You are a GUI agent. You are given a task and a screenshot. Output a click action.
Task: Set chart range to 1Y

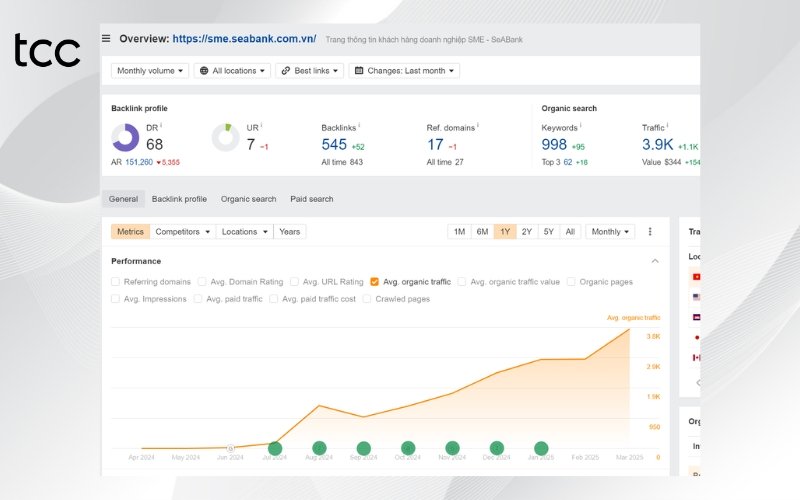pos(505,232)
